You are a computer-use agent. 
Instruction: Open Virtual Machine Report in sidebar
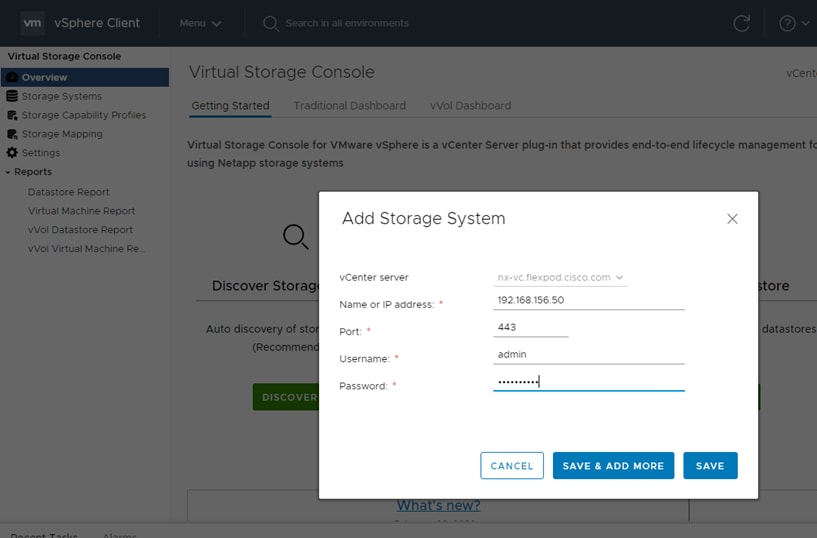(81, 211)
